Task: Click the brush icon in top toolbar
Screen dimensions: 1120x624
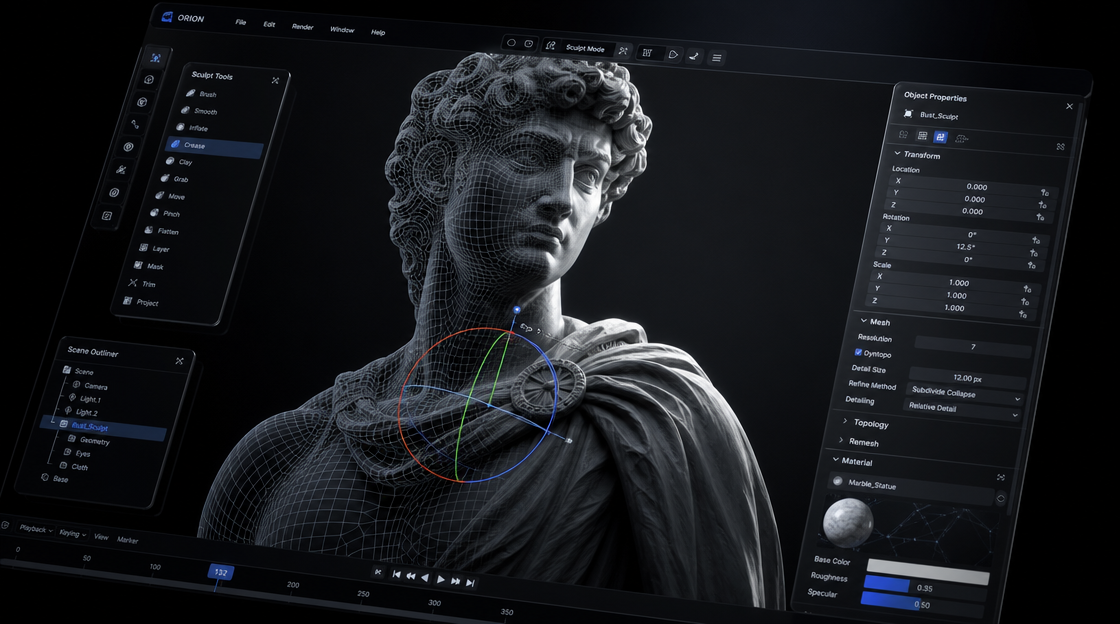Action: point(694,56)
